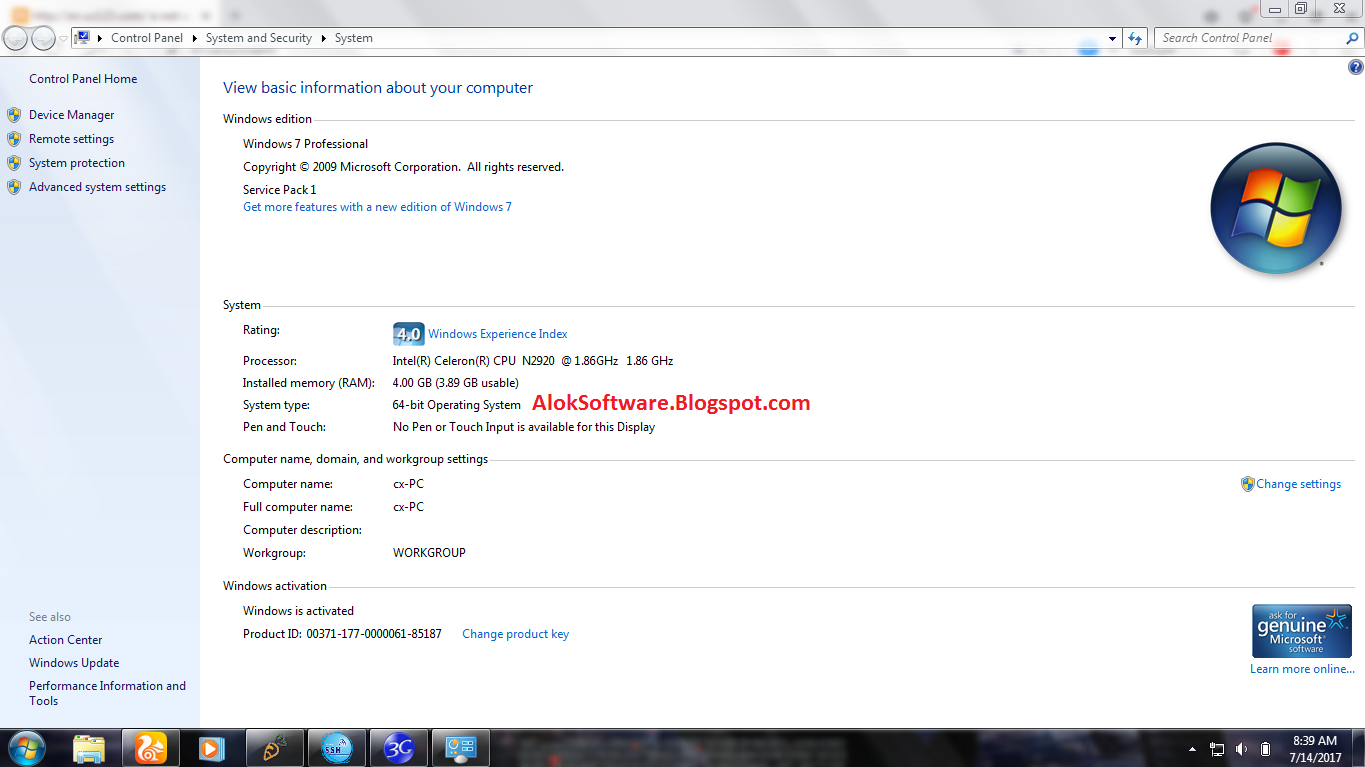Check the battery tray icon
Screen dimensions: 1365x767
click(x=1266, y=749)
